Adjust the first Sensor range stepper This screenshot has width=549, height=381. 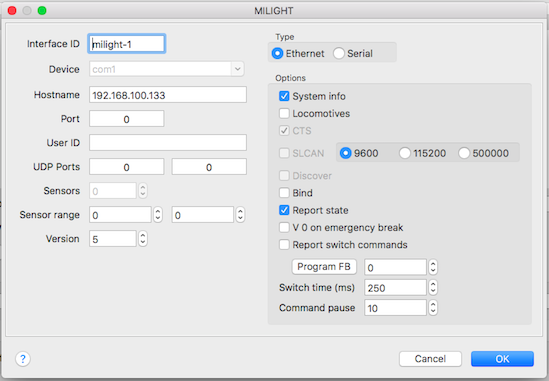[x=158, y=215]
